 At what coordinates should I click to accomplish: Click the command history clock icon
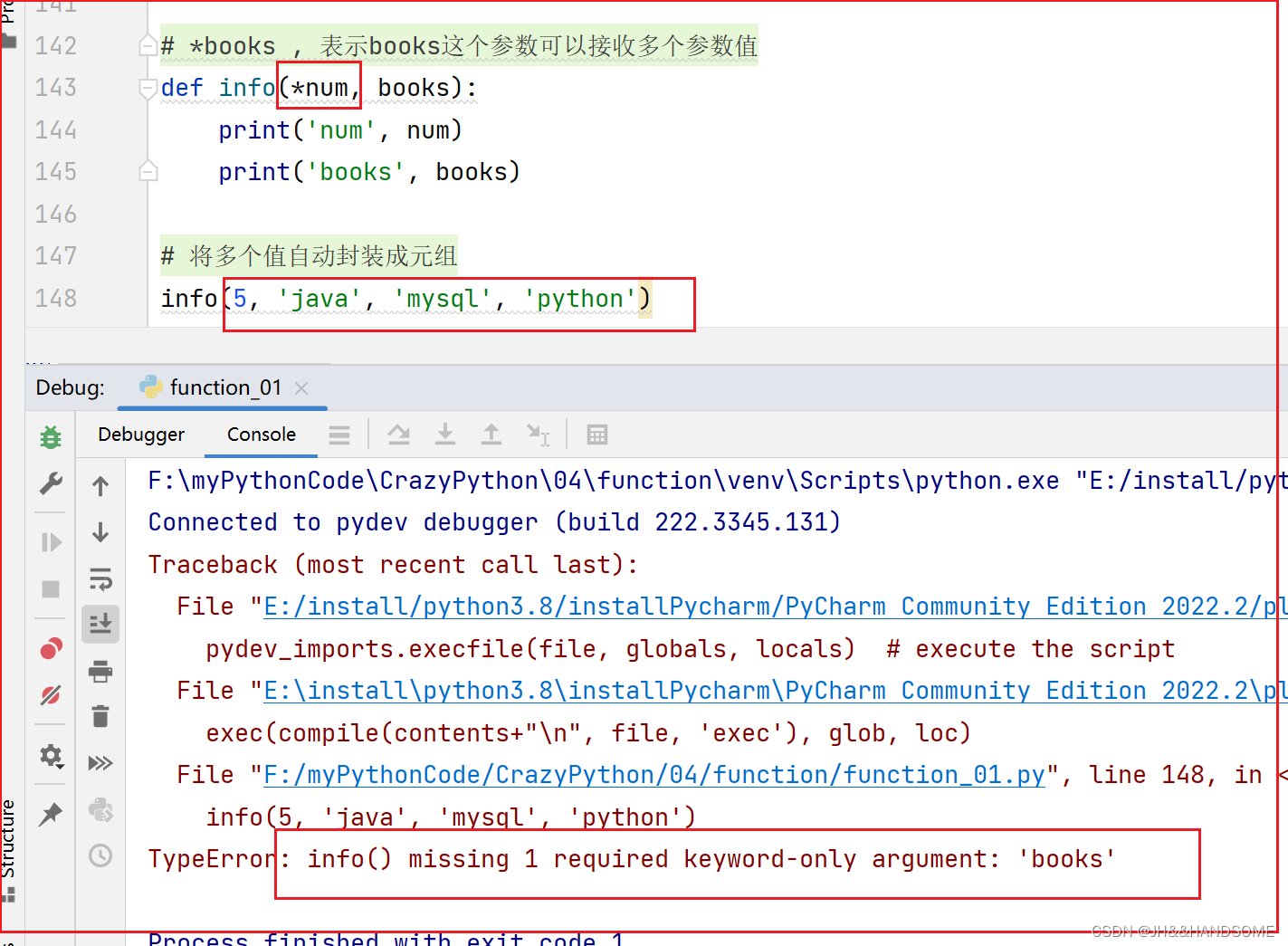click(x=100, y=855)
